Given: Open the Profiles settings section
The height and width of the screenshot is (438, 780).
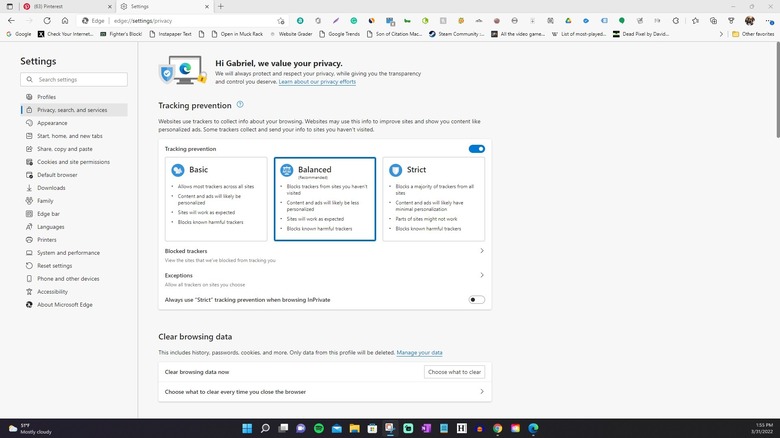Looking at the screenshot, I should coord(46,97).
